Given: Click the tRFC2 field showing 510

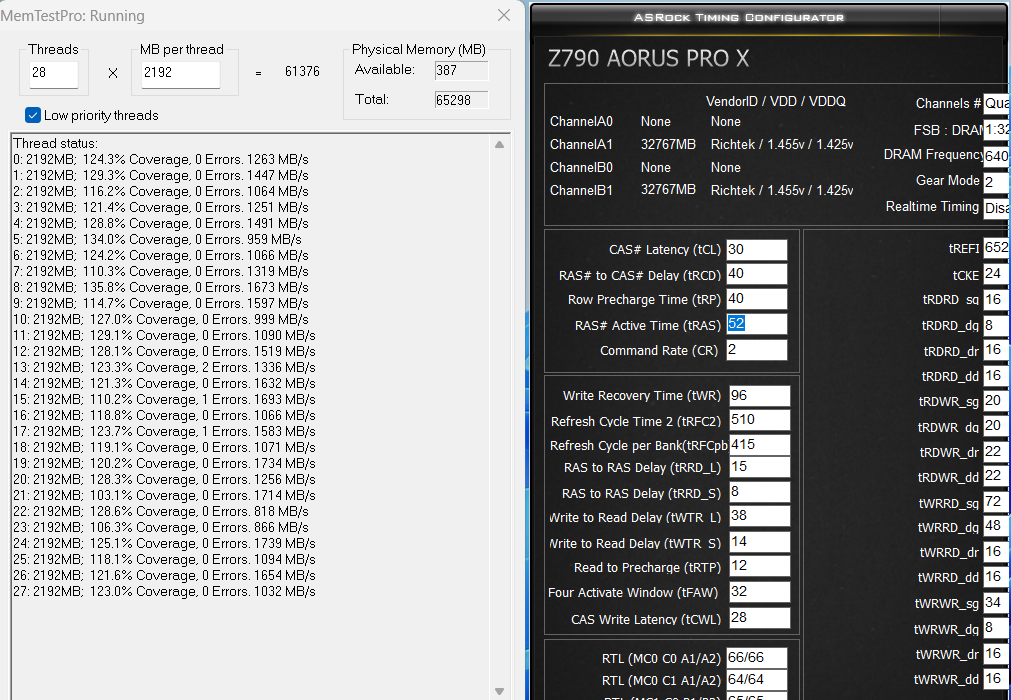Looking at the screenshot, I should [x=760, y=420].
